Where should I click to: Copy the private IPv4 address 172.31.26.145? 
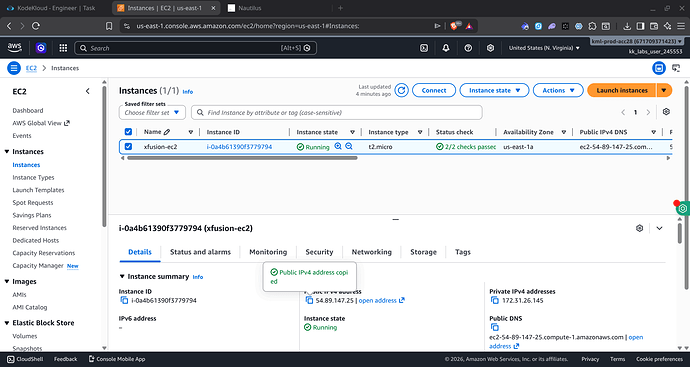point(495,300)
